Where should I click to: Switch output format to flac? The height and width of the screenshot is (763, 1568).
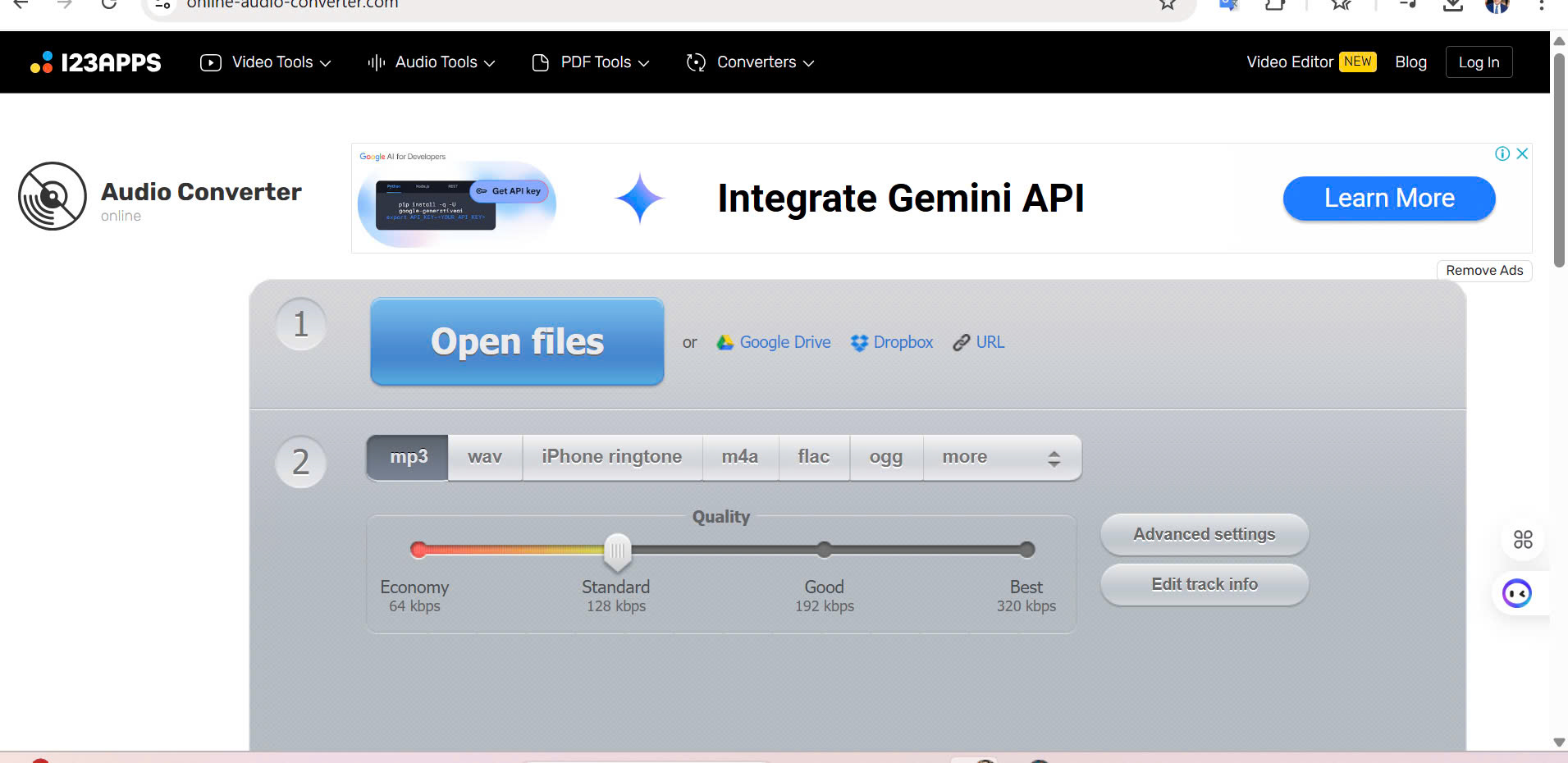pos(813,457)
